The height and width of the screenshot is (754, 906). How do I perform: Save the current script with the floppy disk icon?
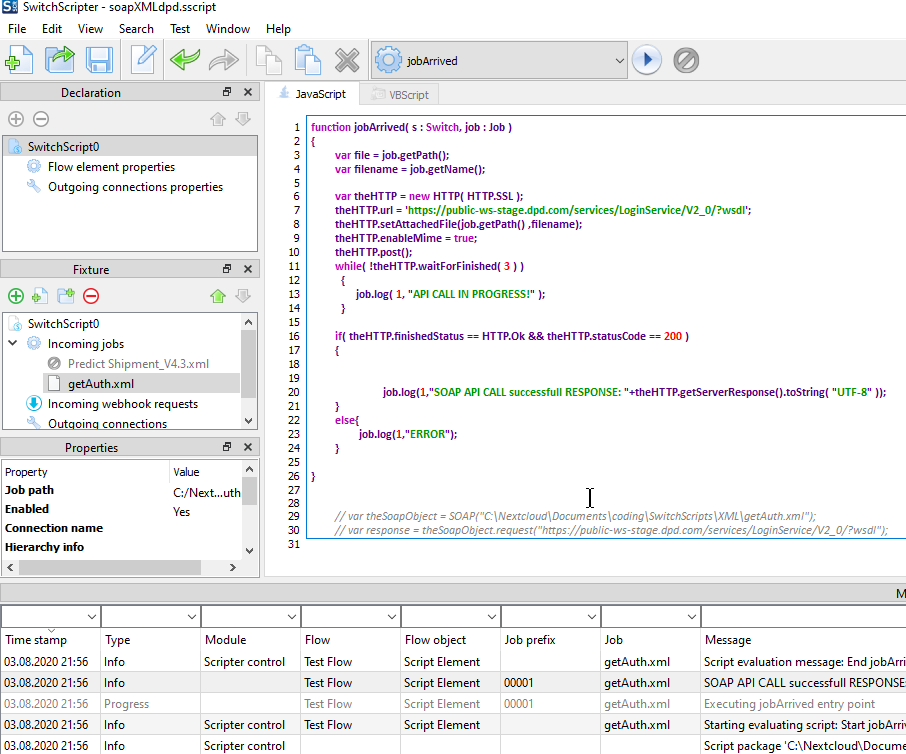(97, 60)
